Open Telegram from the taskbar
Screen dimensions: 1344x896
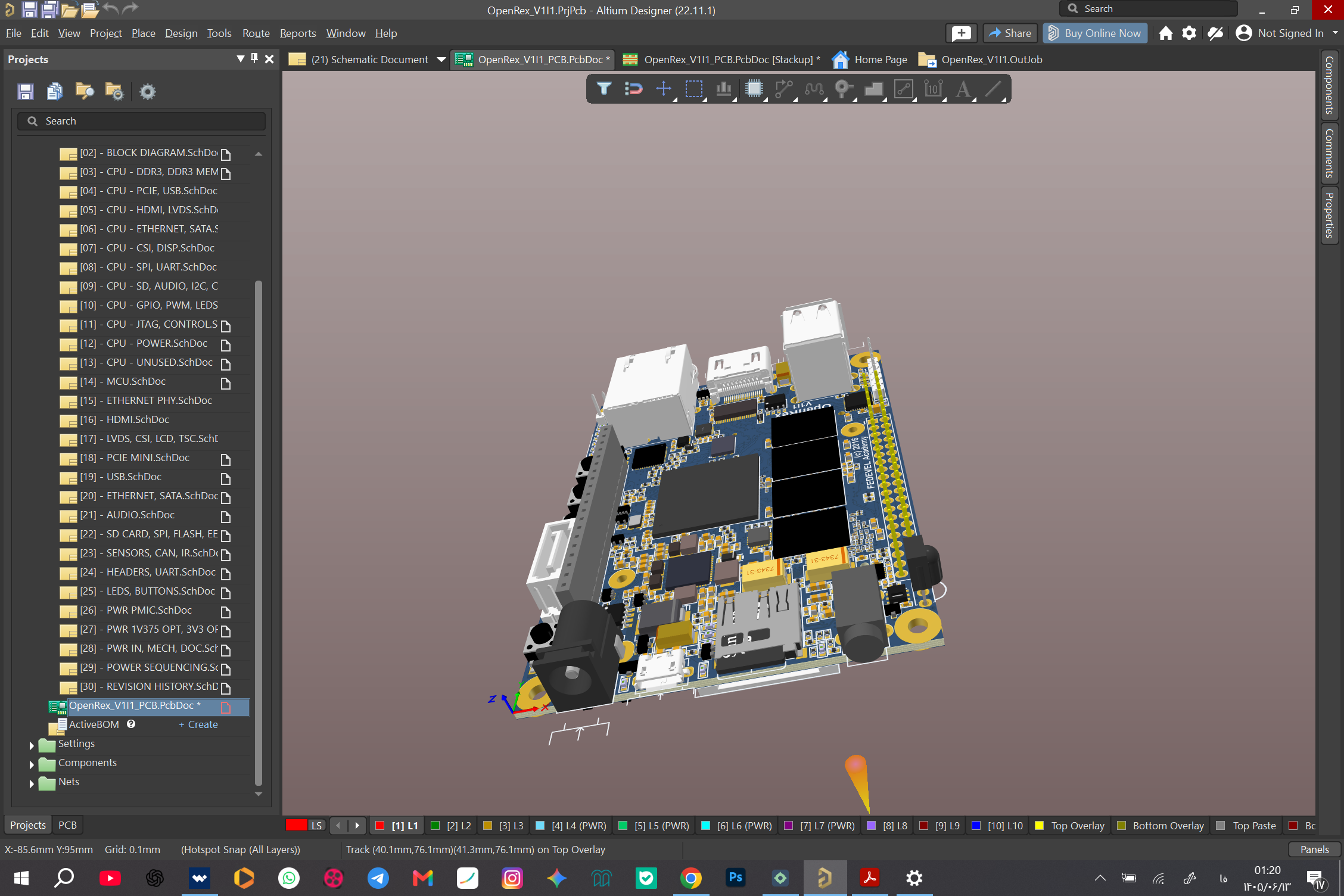[x=378, y=878]
